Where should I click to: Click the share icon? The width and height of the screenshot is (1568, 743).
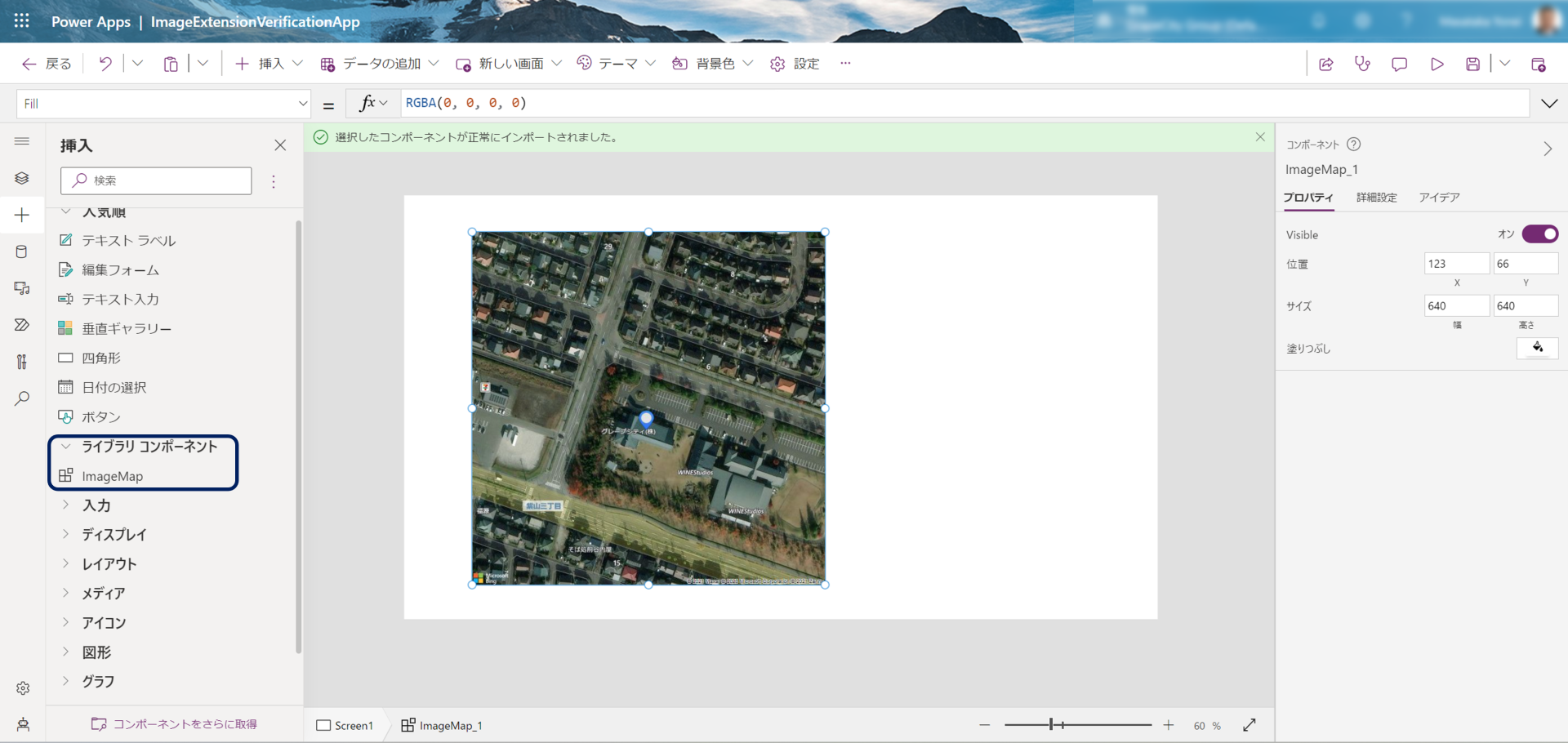point(1326,64)
